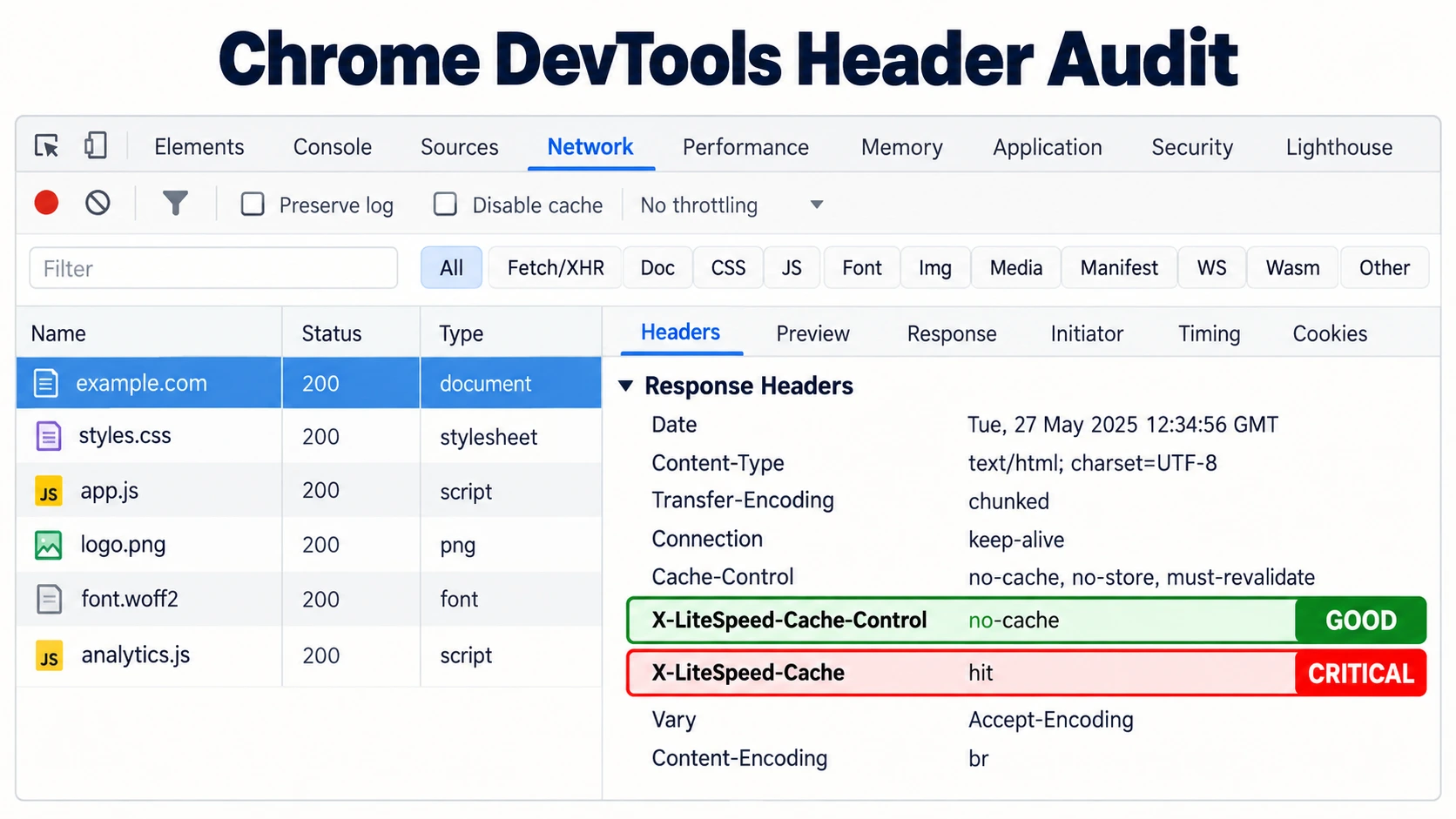Open the filter funnel icon
Viewport: 1456px width, 819px height.
(x=175, y=204)
